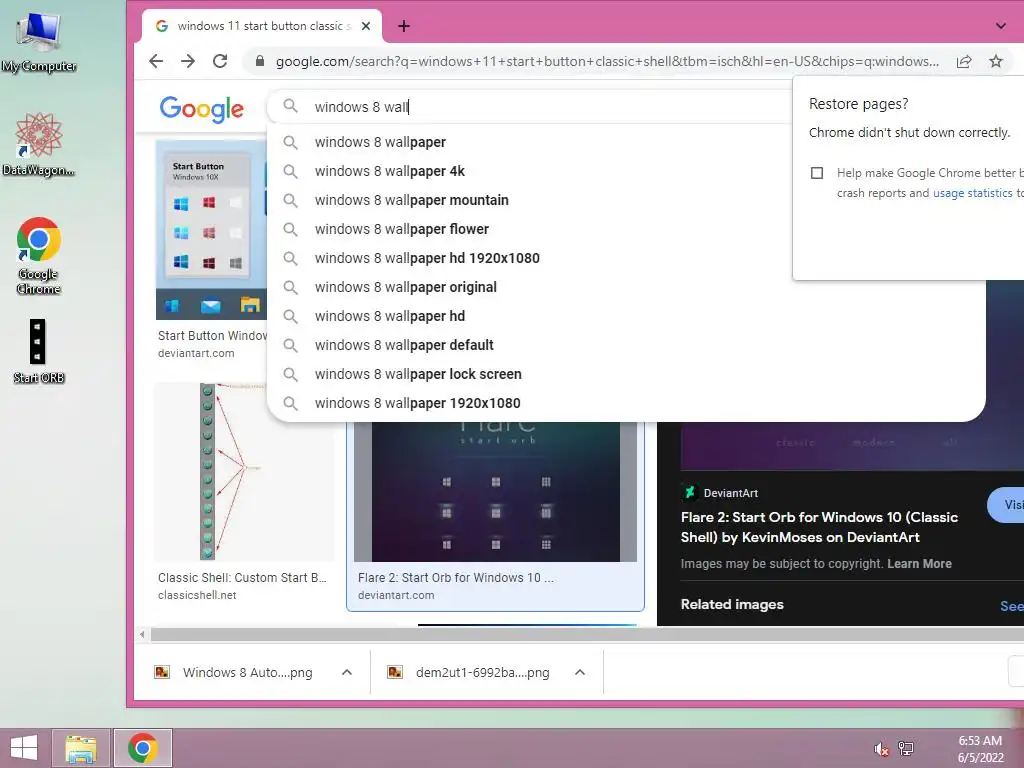Viewport: 1024px width, 768px height.
Task: Click the classicshell.net source link
Action: click(197, 596)
